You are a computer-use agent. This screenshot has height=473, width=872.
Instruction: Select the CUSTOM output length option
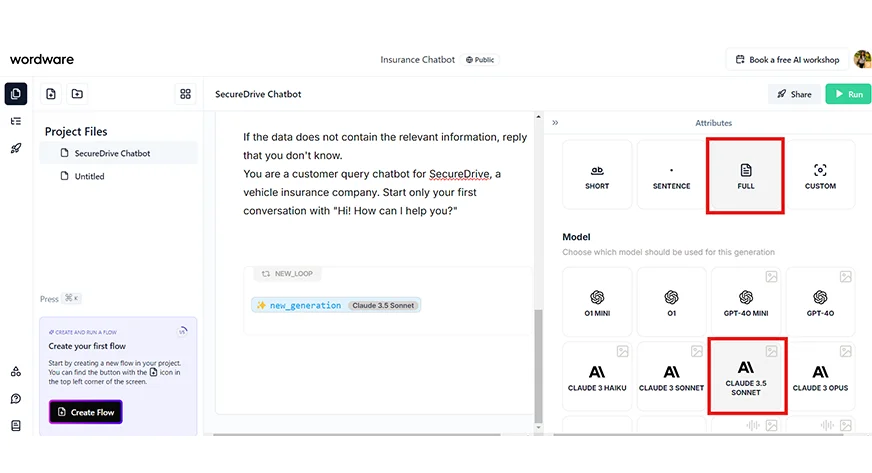[820, 175]
